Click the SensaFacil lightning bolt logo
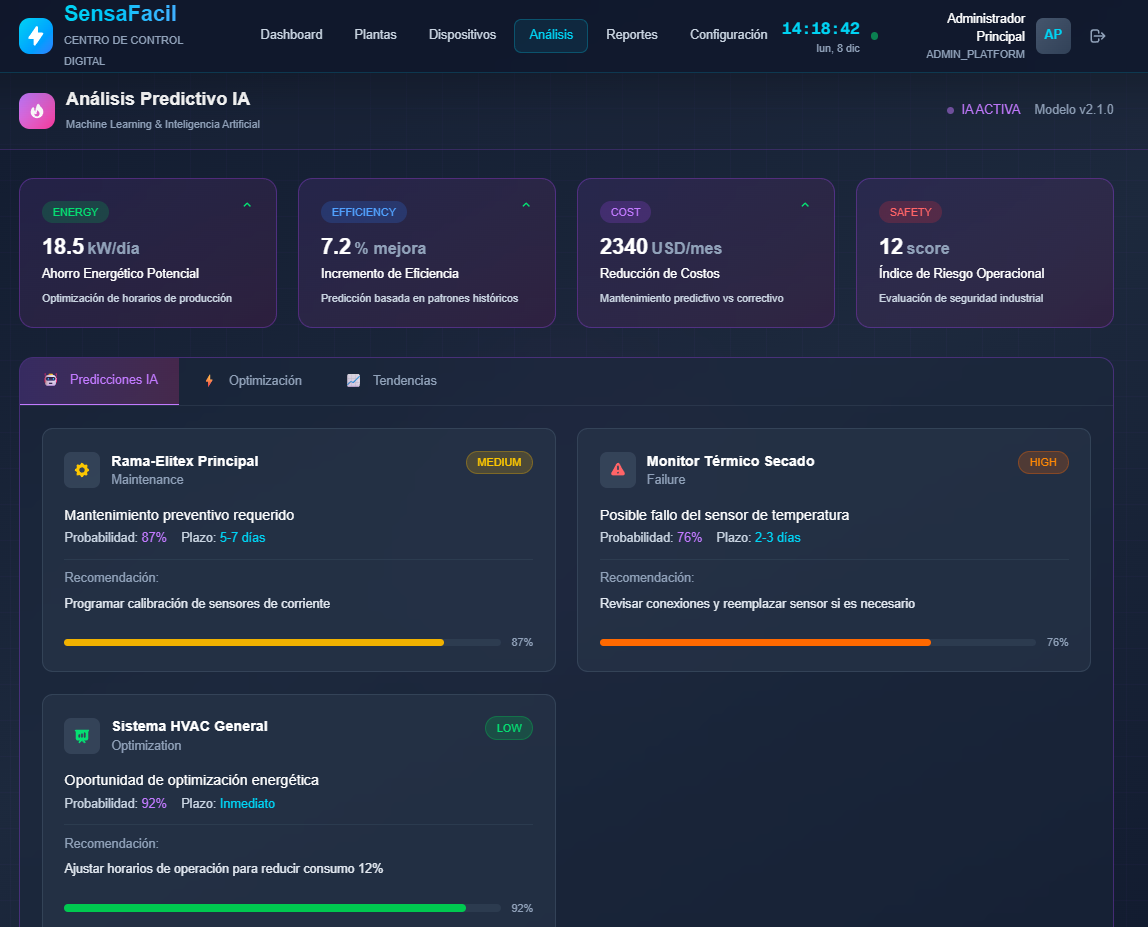Viewport: 1148px width, 927px height. point(35,35)
